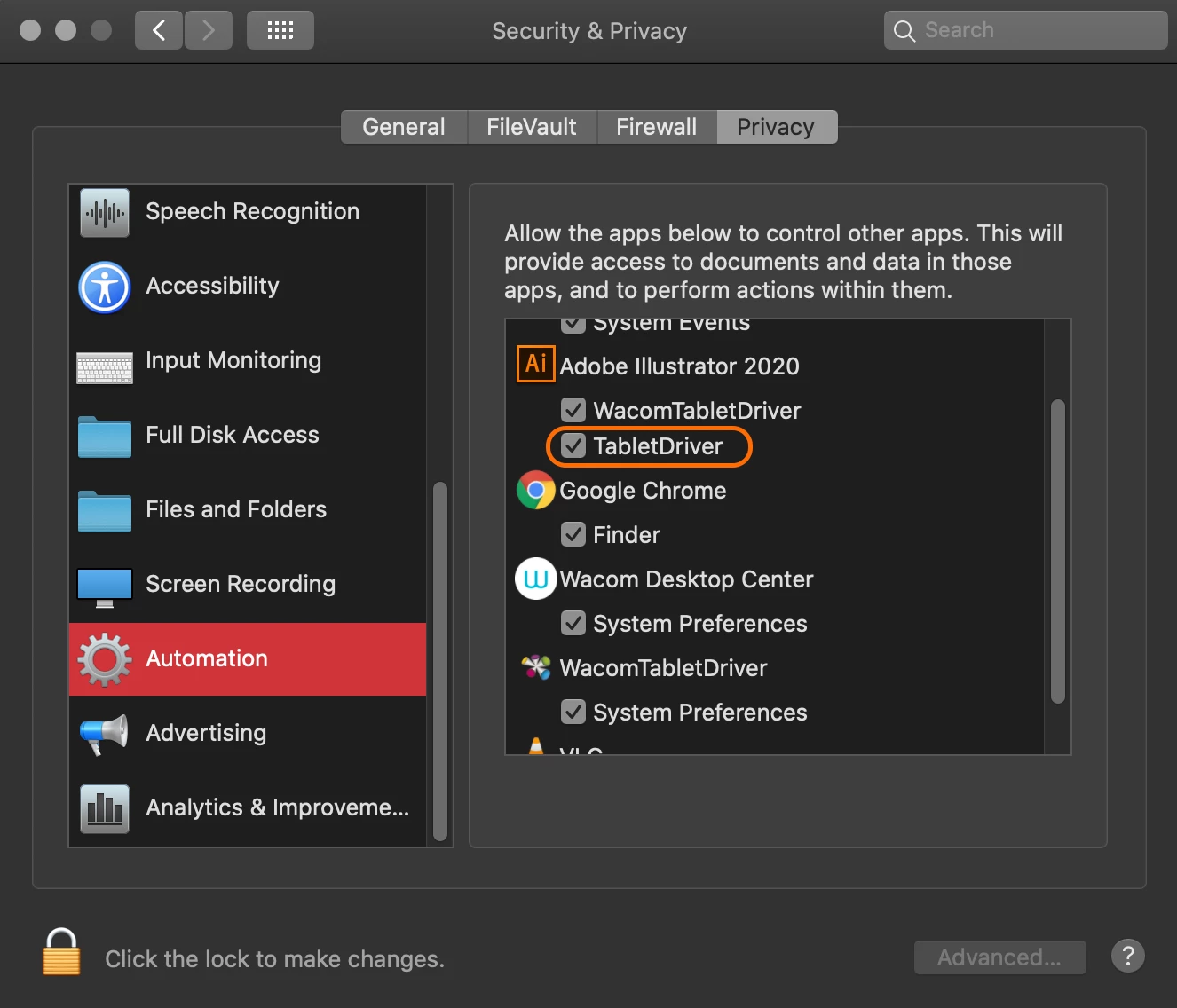The image size is (1177, 1008).
Task: Click the privacy categories sidebar scrollbar
Action: (x=439, y=661)
